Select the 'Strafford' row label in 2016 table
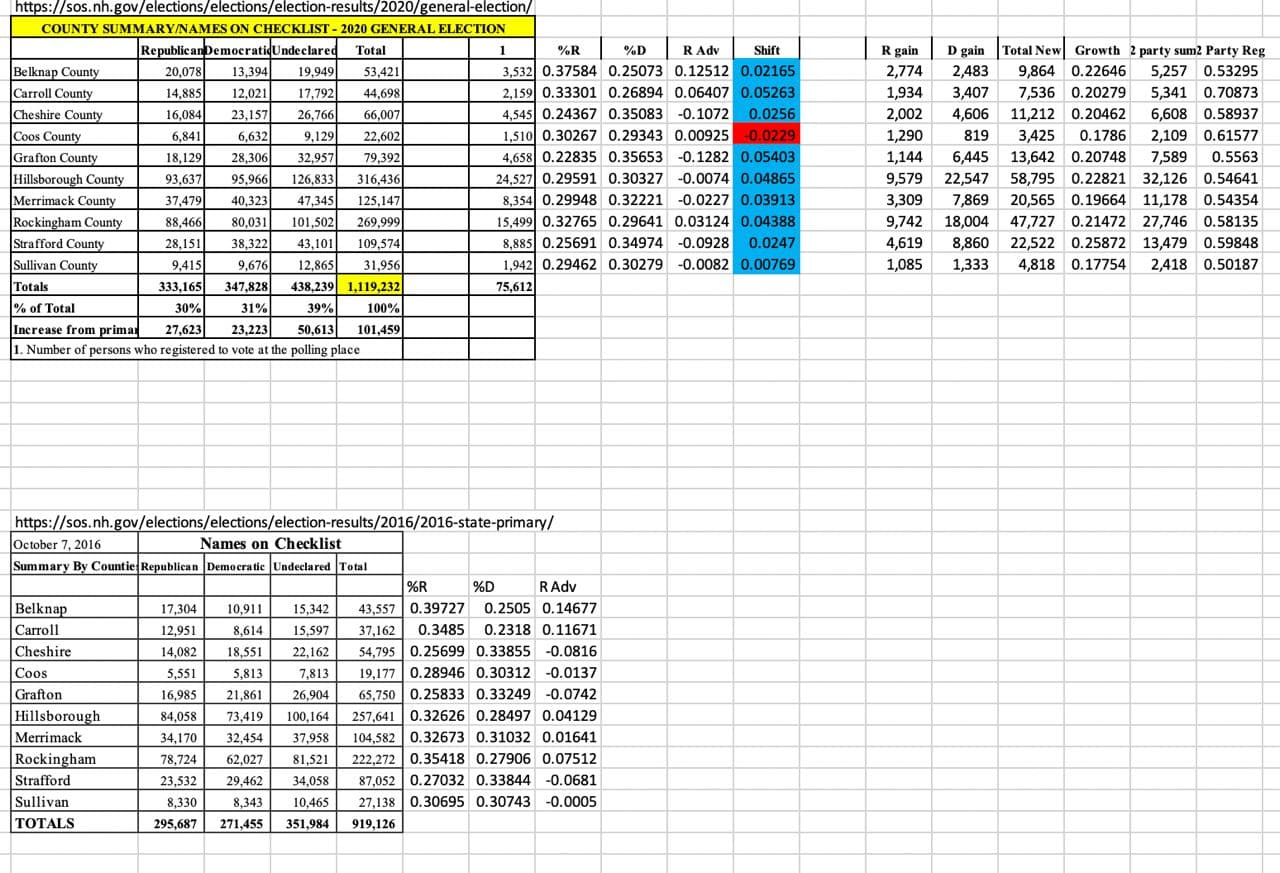 click(75, 780)
